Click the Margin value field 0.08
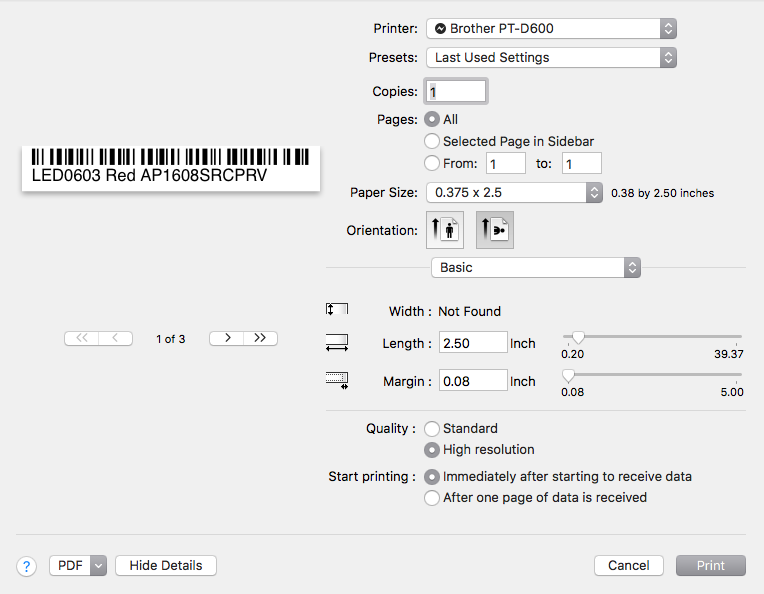 (x=473, y=381)
